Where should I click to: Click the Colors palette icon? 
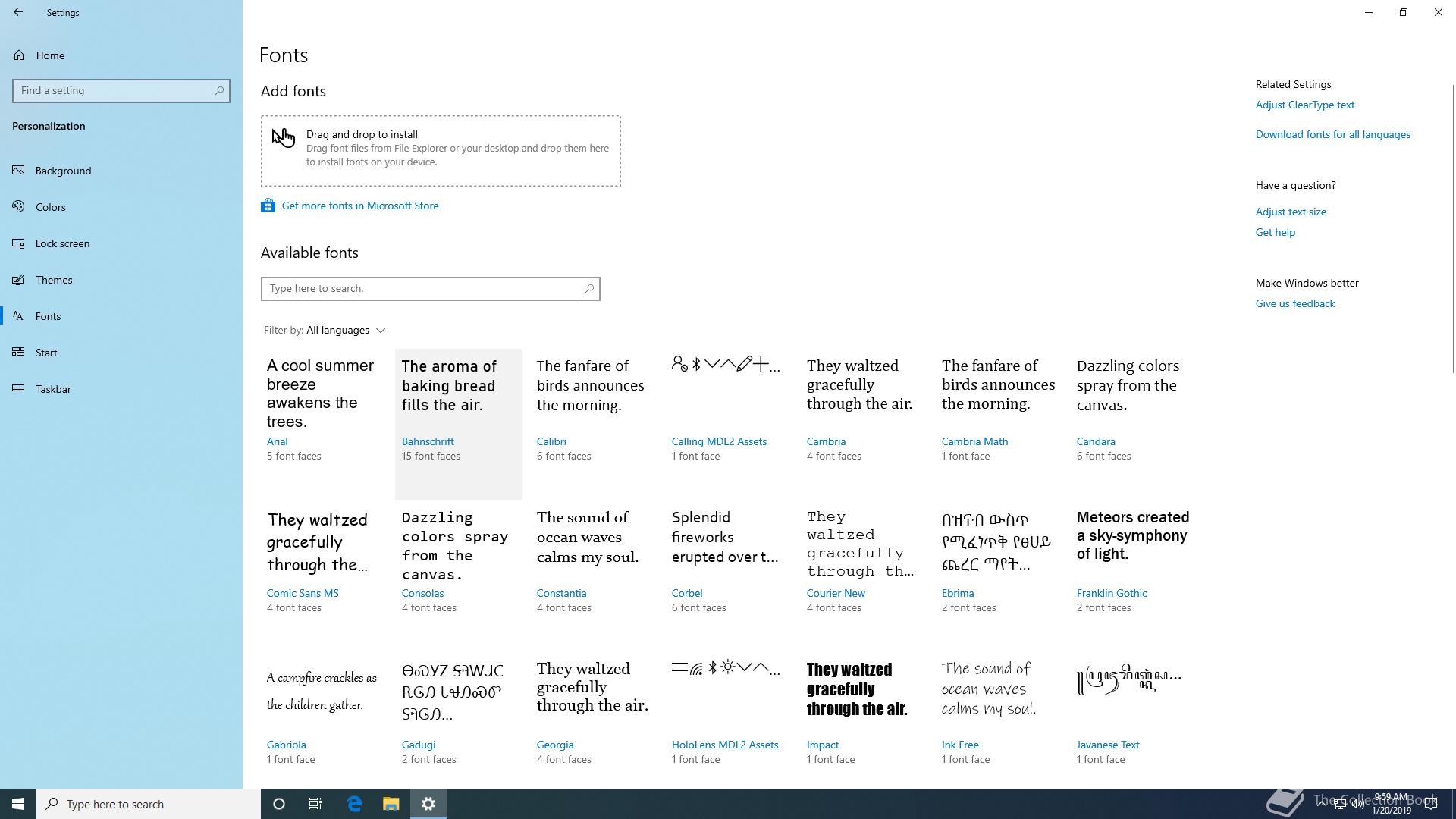click(x=19, y=207)
